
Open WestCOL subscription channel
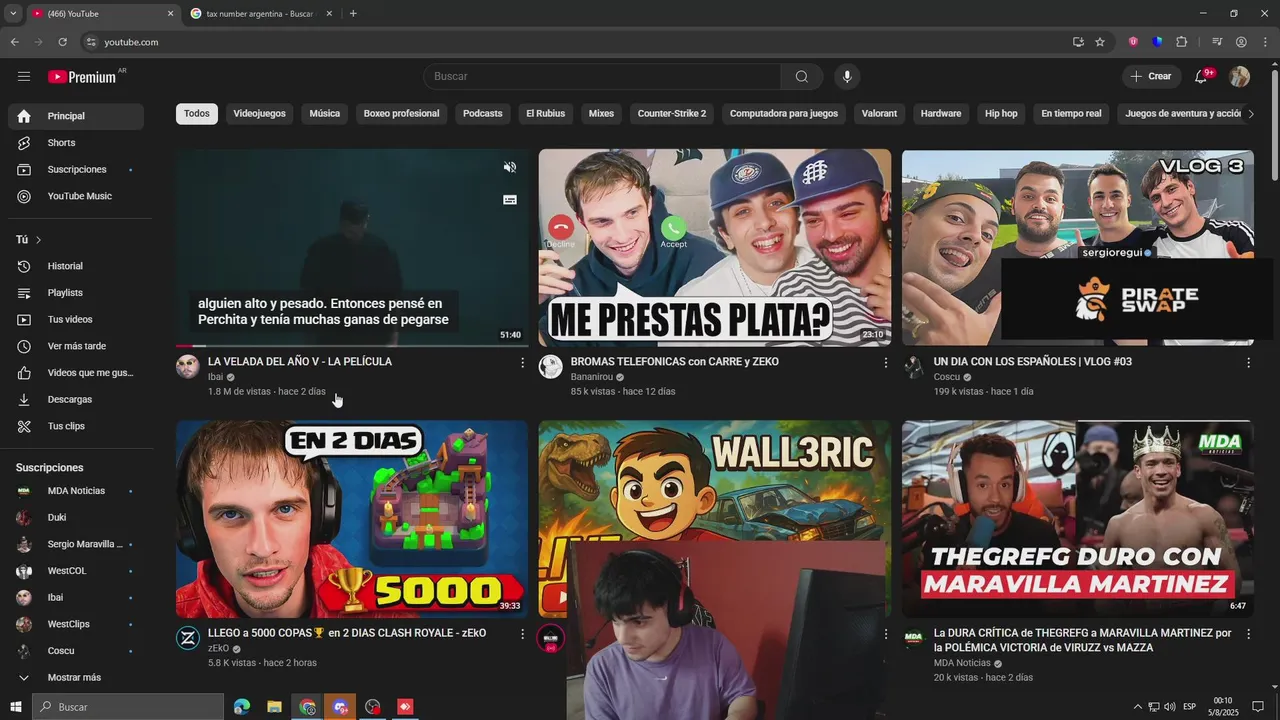pos(76,571)
